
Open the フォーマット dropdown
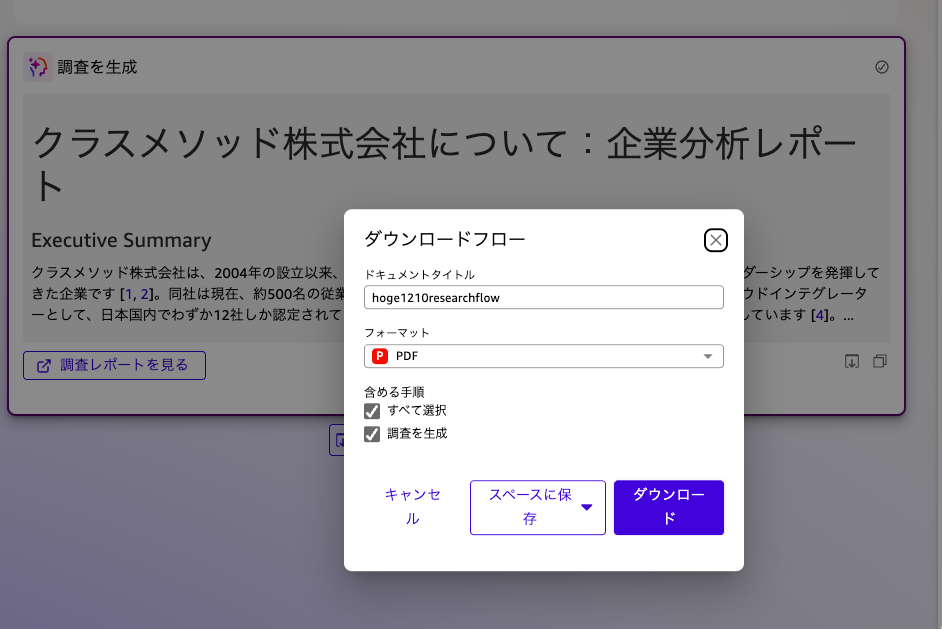543,356
